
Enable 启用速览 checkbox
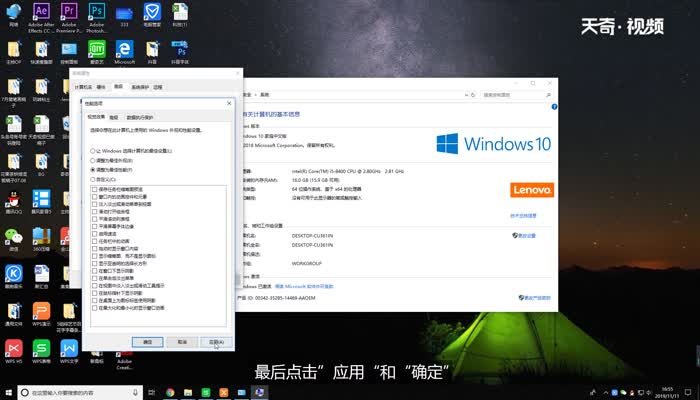(95, 233)
